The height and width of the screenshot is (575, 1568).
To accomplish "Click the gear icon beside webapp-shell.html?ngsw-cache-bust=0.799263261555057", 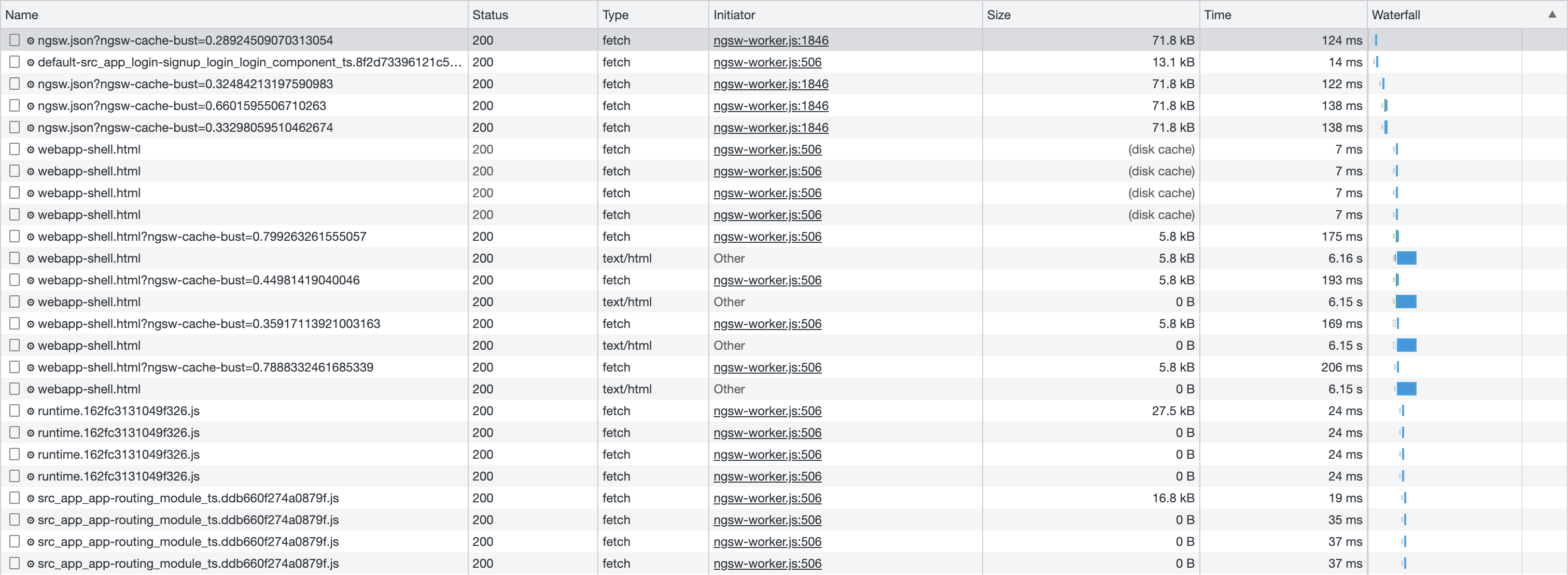I will [x=31, y=236].
